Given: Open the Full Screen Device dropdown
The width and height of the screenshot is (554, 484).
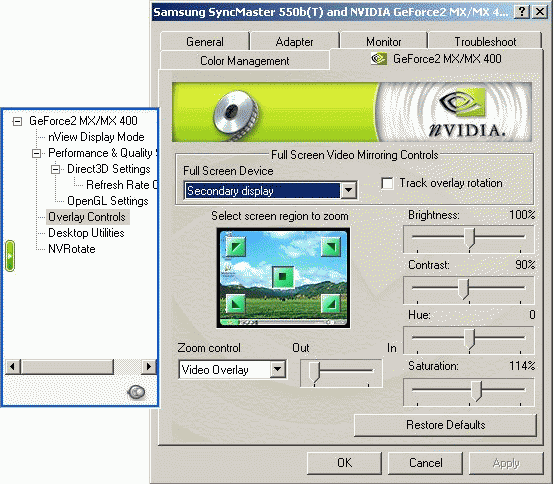Looking at the screenshot, I should [348, 191].
